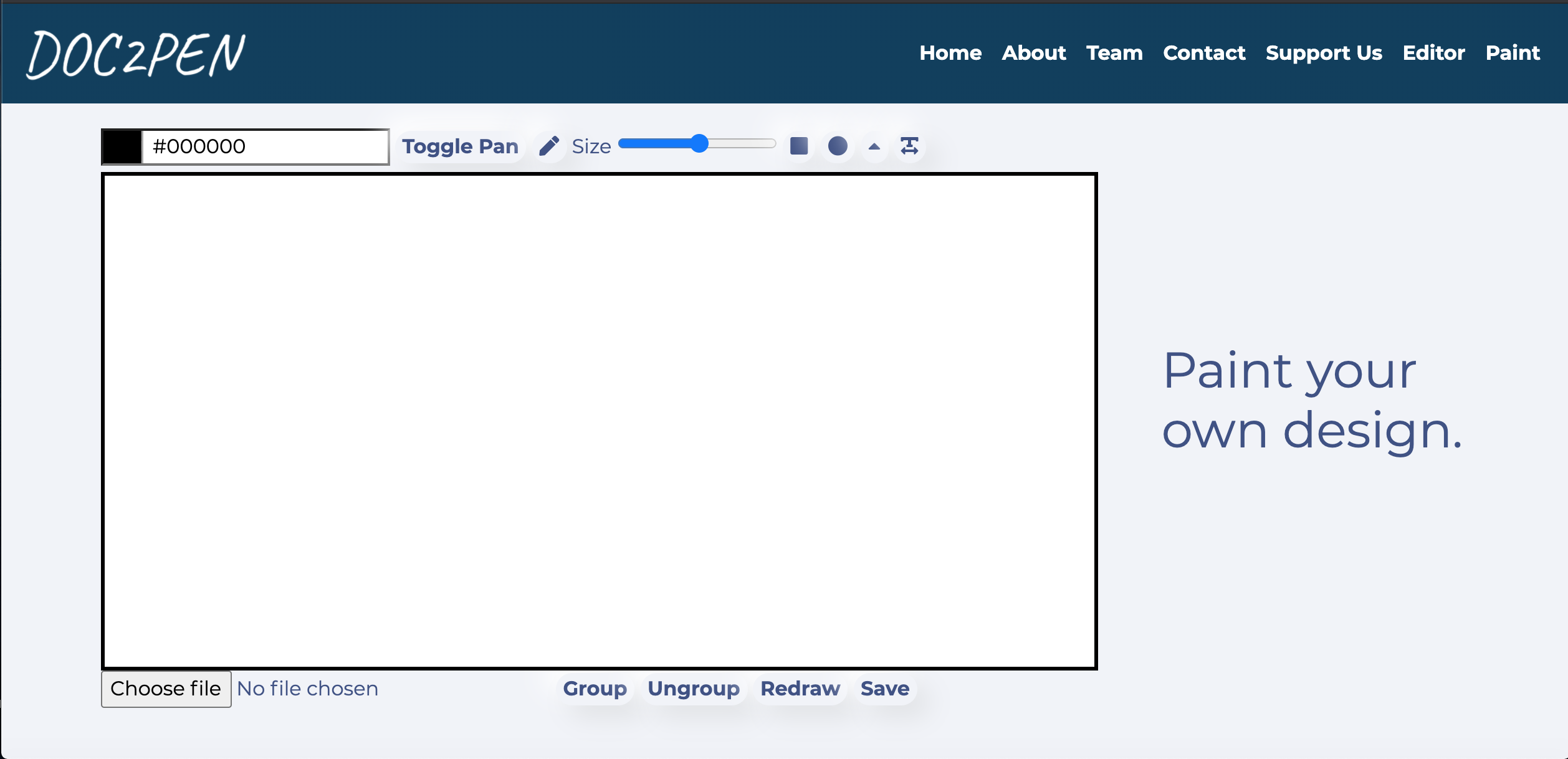Click the text width adjustment icon

(x=910, y=146)
